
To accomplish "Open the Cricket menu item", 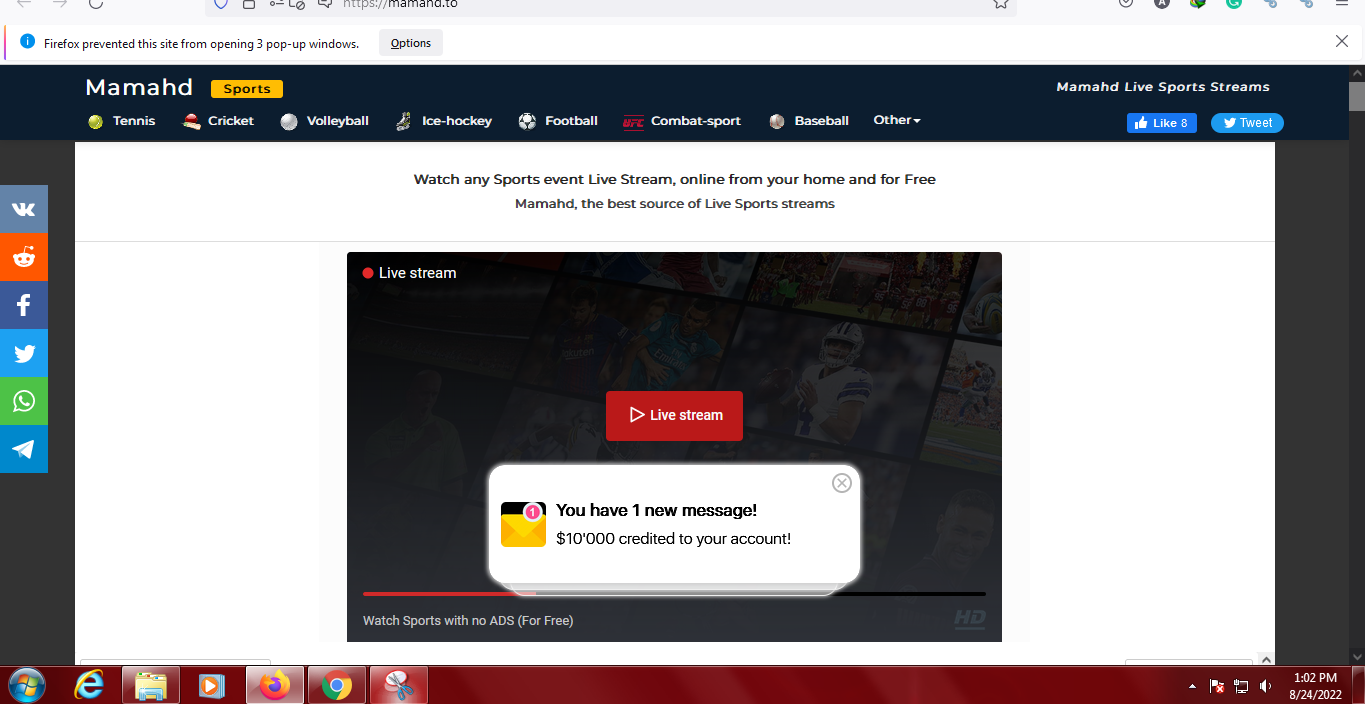I will [x=231, y=121].
